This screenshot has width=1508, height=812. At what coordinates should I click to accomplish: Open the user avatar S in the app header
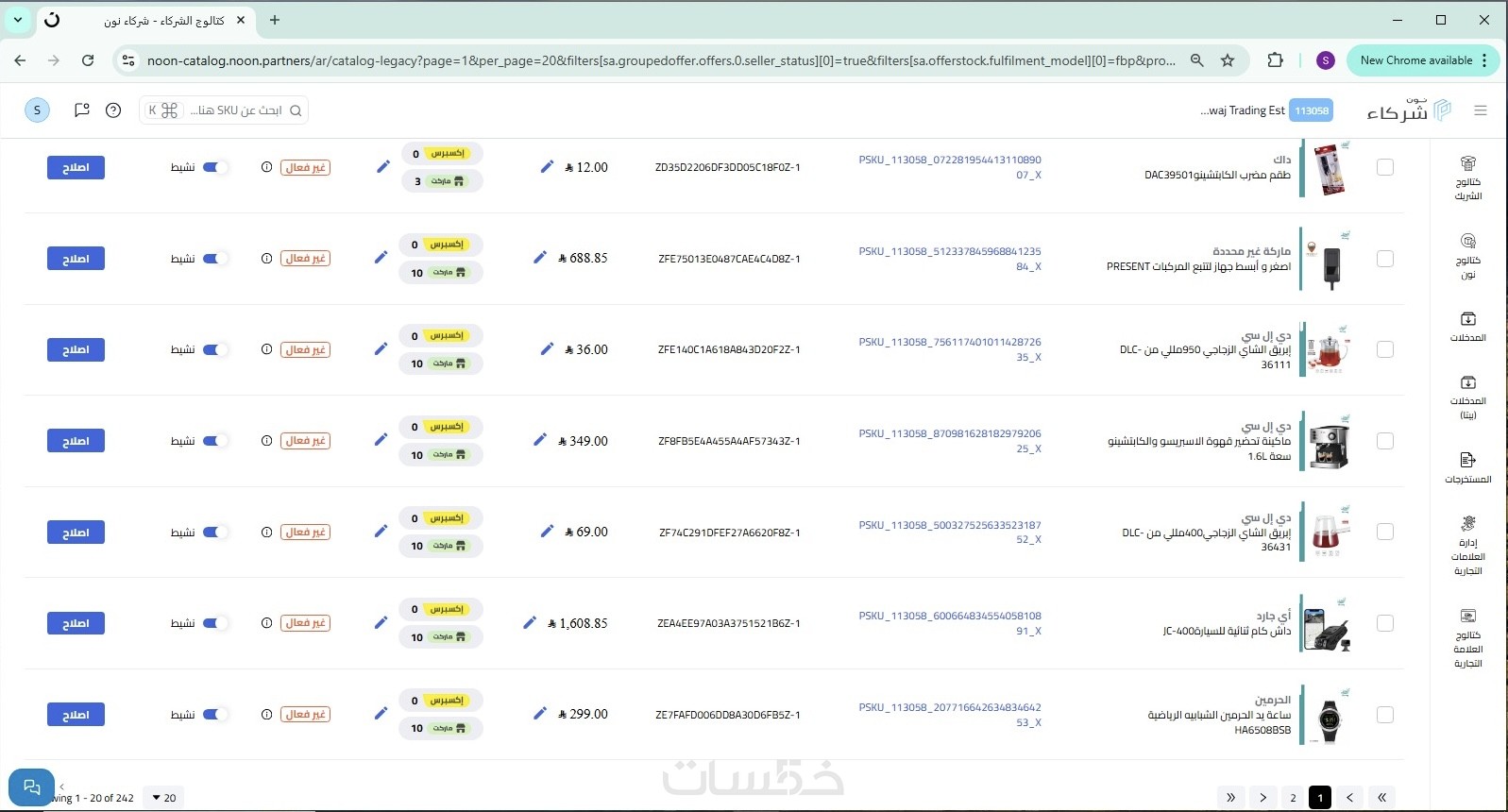[x=37, y=110]
